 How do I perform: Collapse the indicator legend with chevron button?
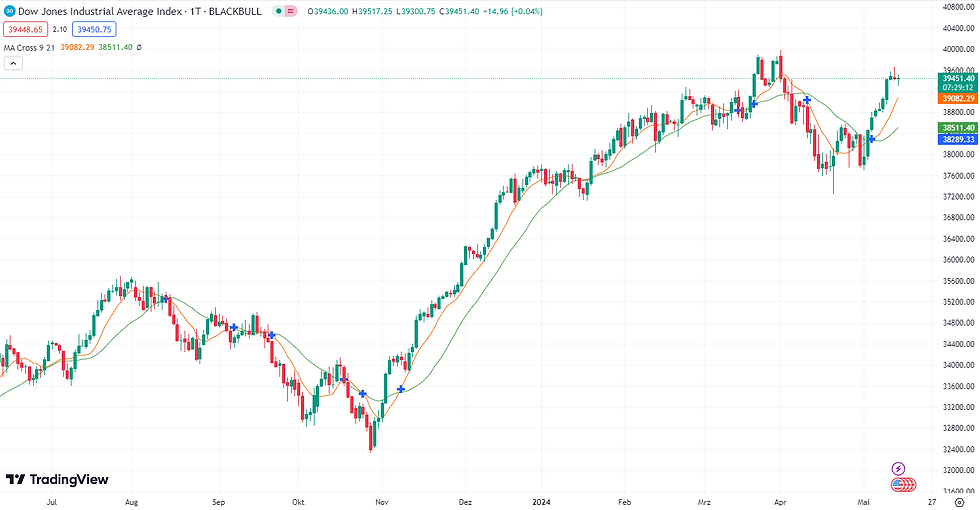pyautogui.click(x=13, y=63)
